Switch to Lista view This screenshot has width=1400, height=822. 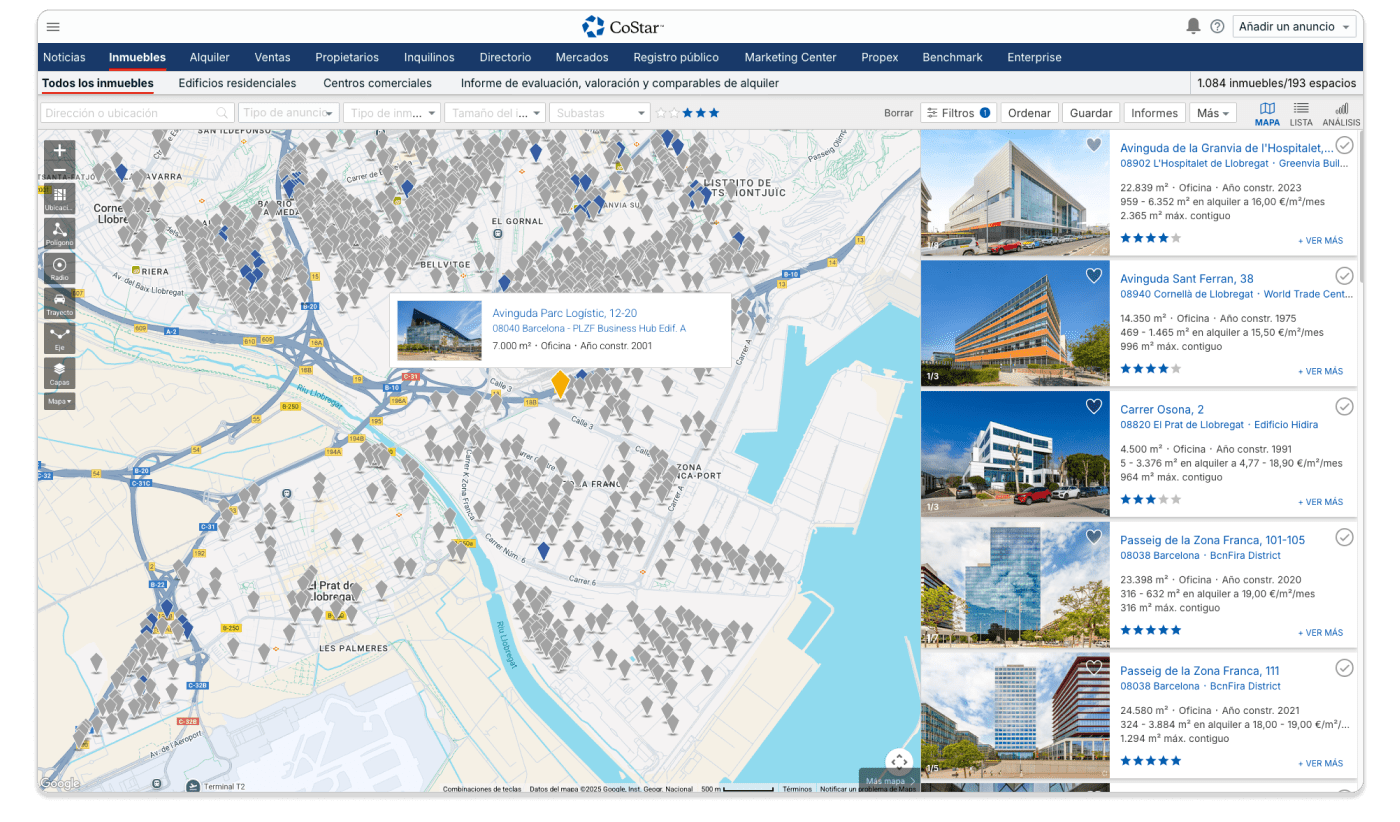click(x=1301, y=113)
